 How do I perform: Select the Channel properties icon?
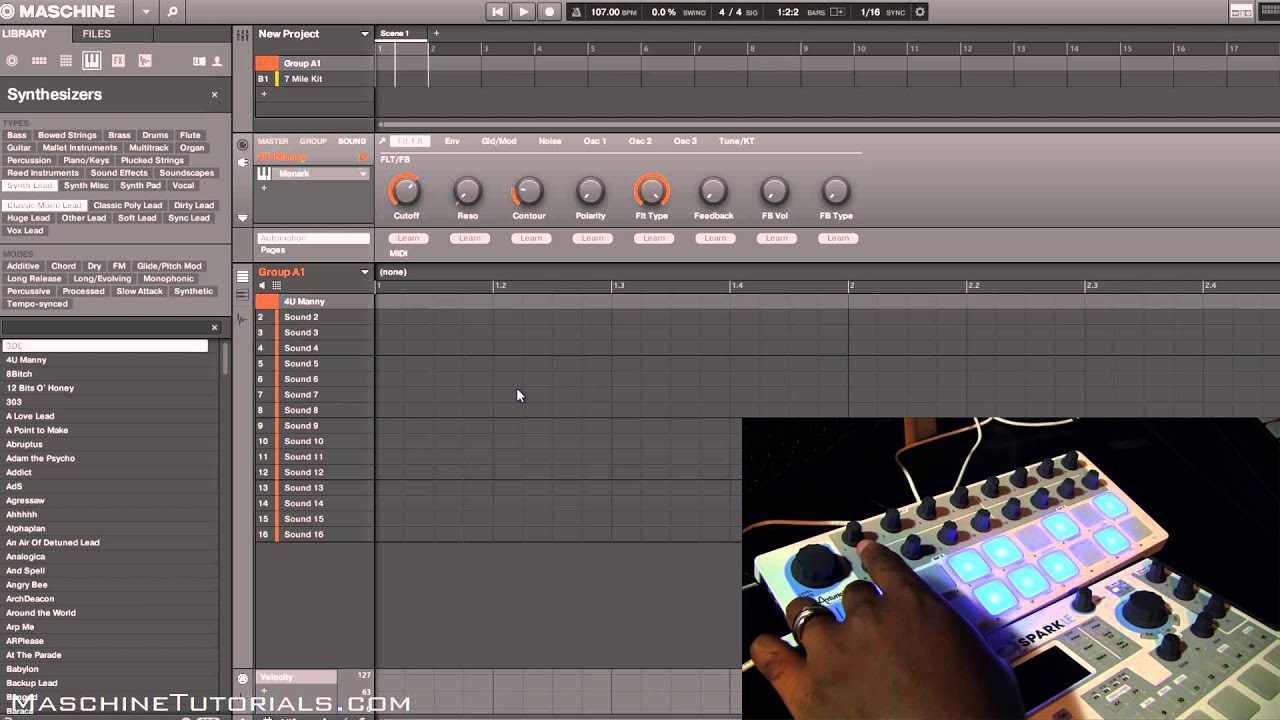(x=242, y=145)
